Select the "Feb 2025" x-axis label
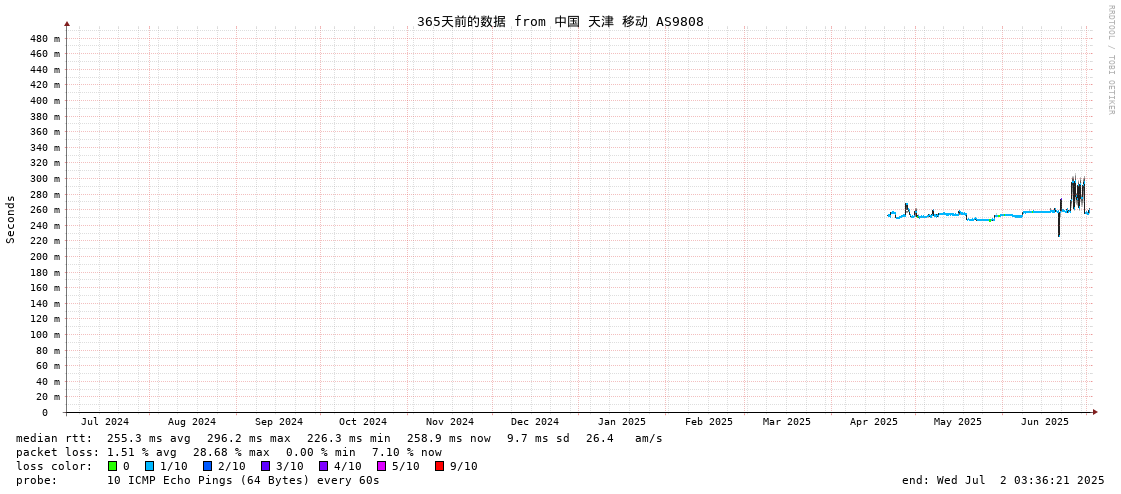This screenshot has width=1121, height=494. [708, 422]
